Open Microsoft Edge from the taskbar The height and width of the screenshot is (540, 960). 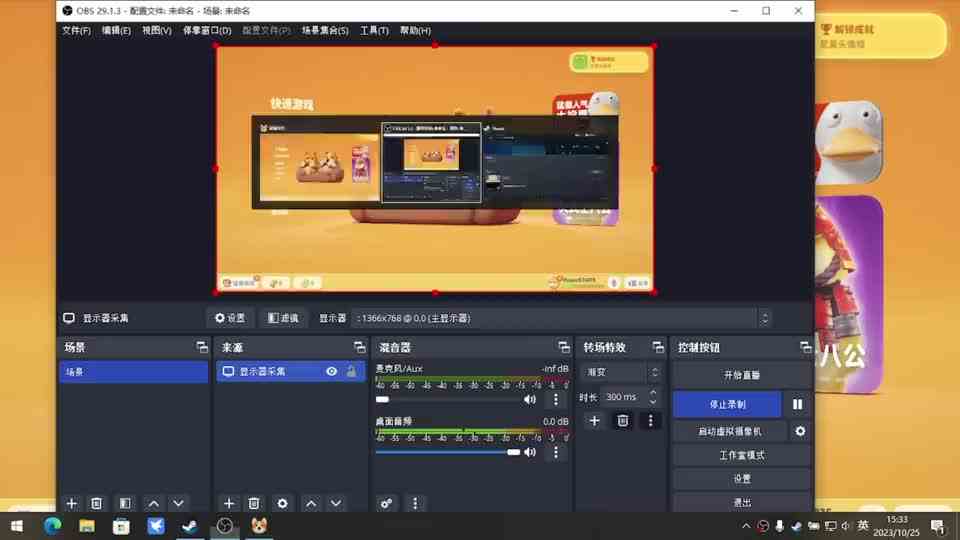point(53,526)
